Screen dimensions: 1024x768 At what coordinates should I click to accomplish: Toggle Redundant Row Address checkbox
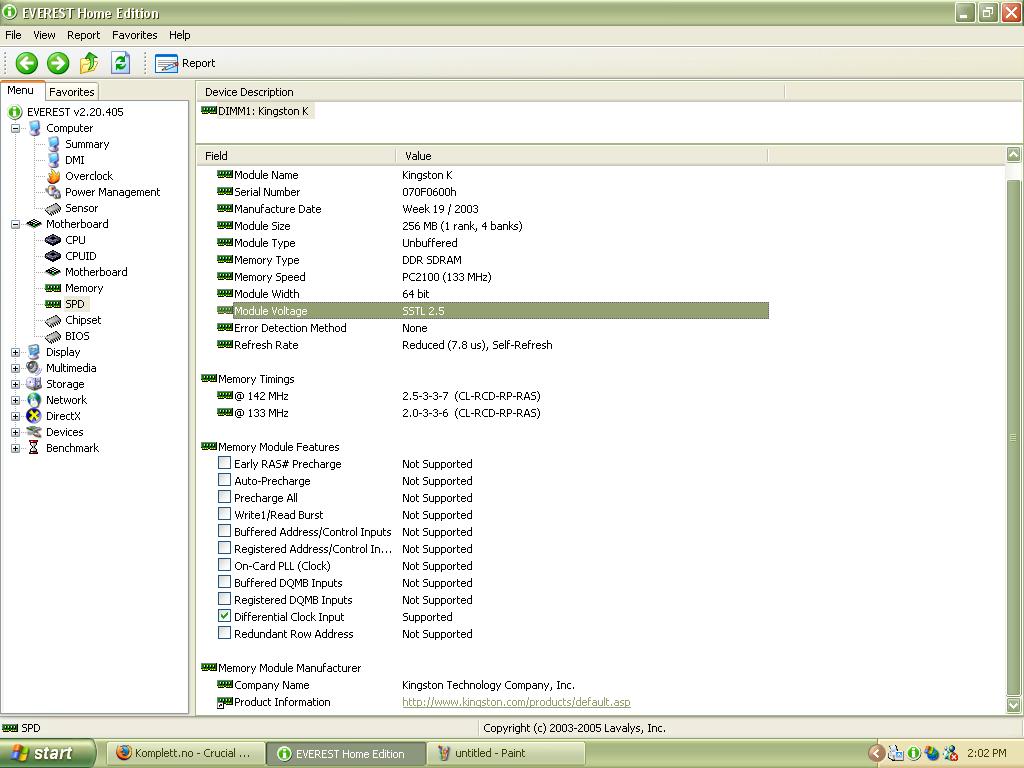[224, 633]
